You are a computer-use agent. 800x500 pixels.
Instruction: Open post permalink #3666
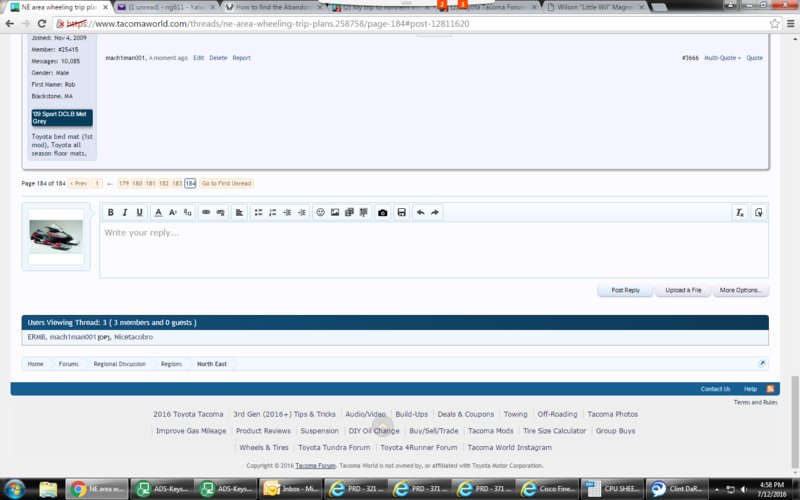tap(690, 58)
